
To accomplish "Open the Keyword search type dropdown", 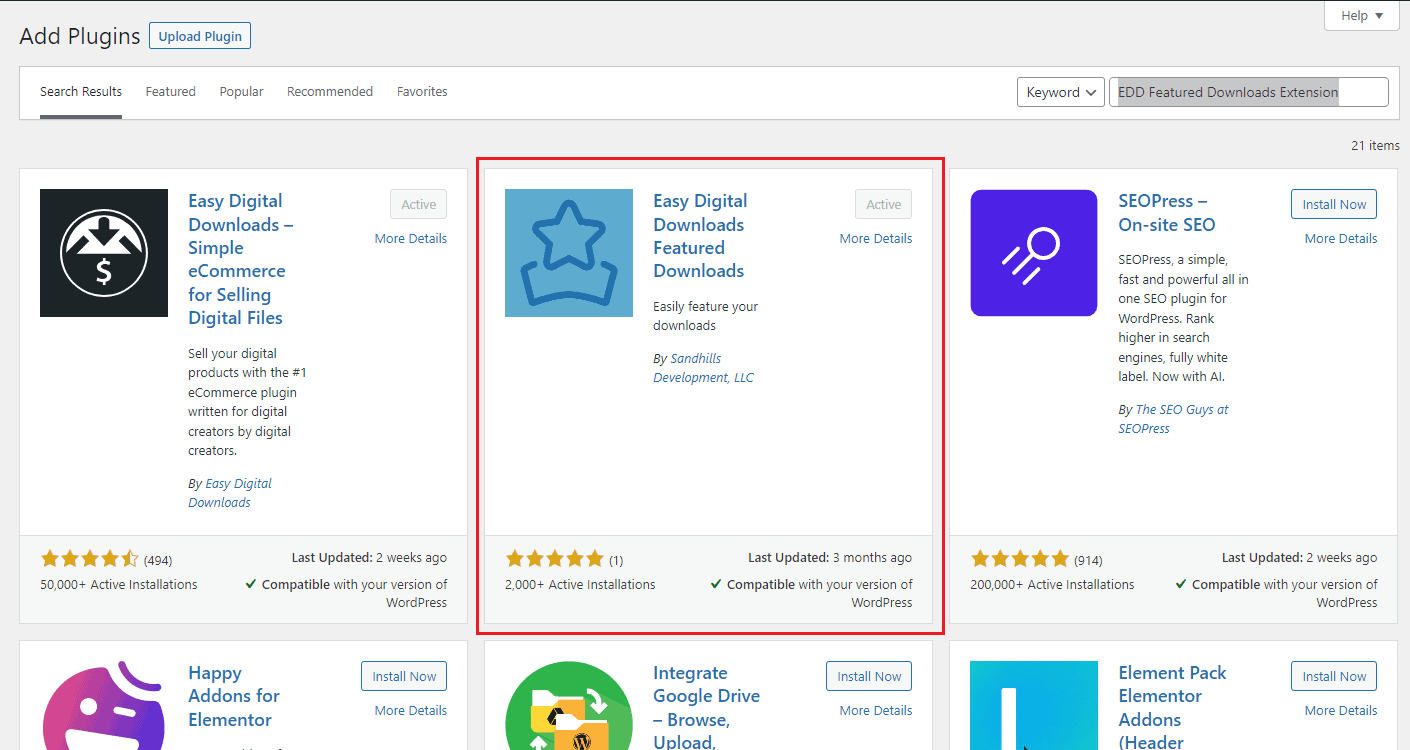I will [x=1061, y=92].
